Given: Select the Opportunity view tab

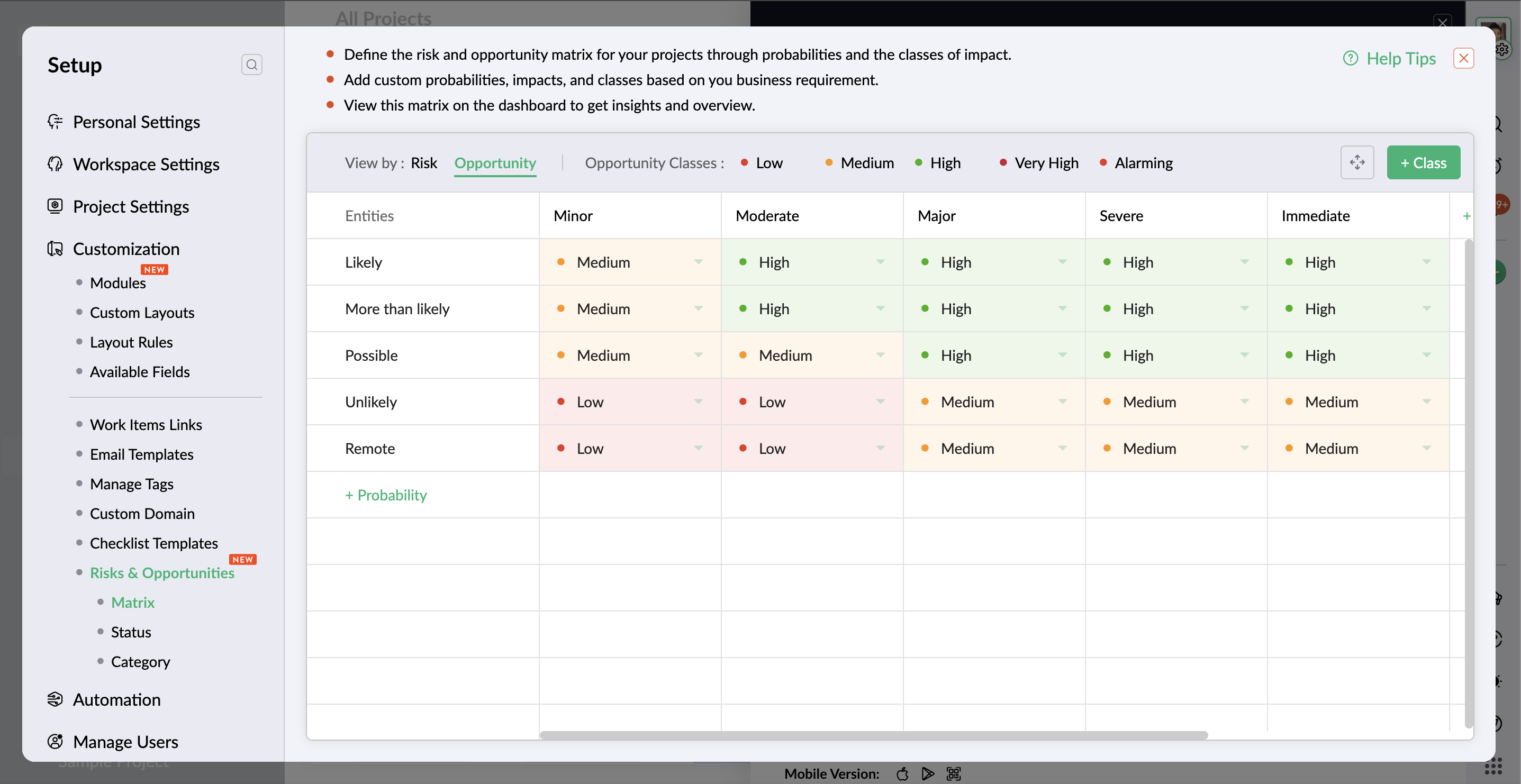Looking at the screenshot, I should click(495, 163).
